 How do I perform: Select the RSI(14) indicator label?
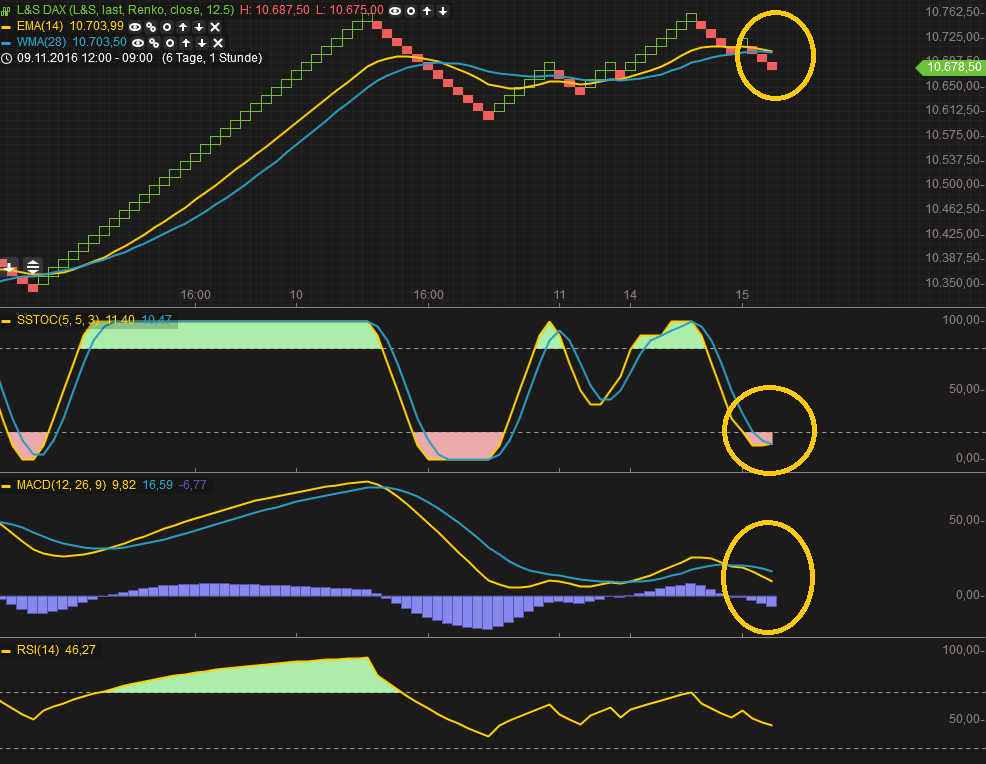pyautogui.click(x=40, y=649)
